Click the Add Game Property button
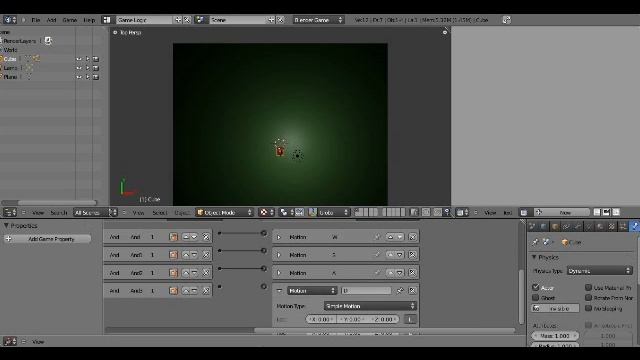Screen dimensions: 640x360 pos(47,239)
